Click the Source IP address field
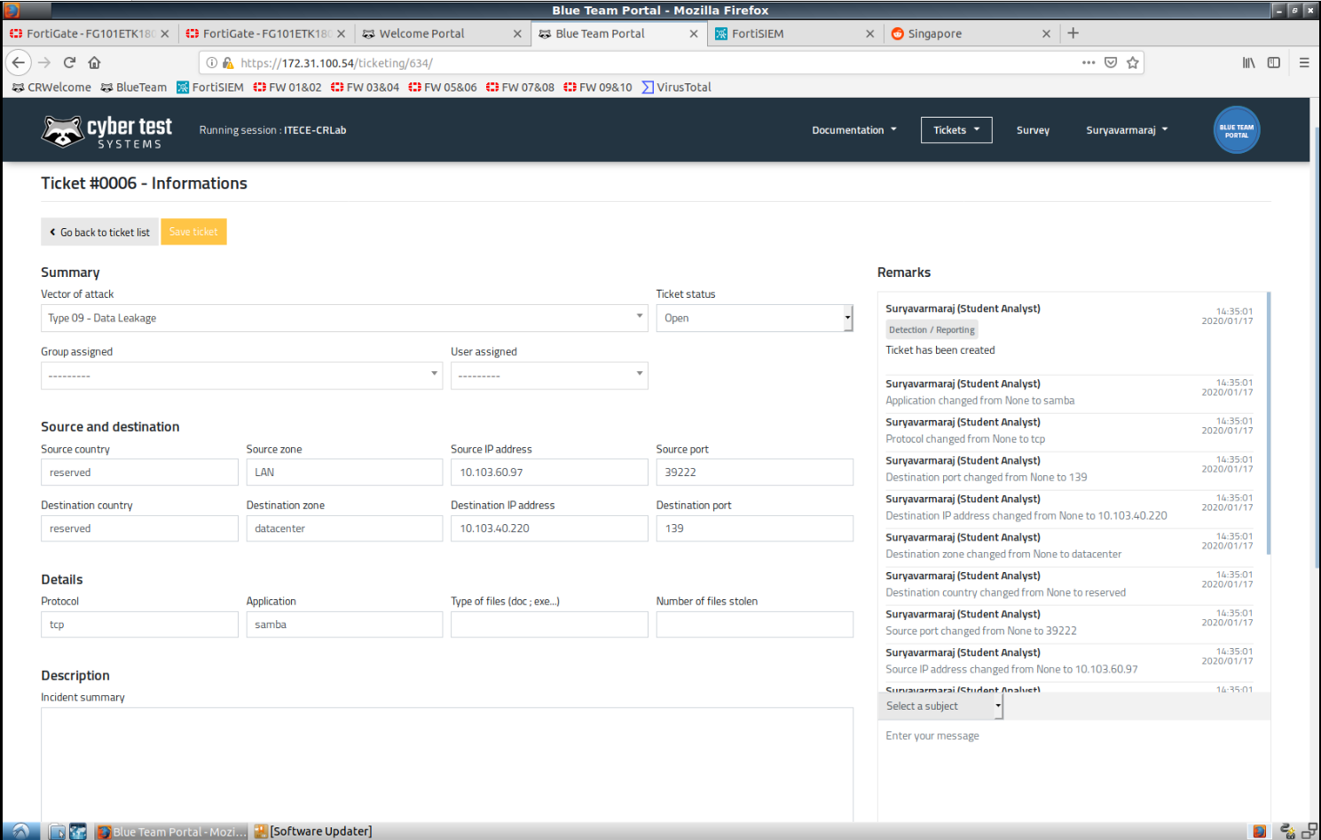Image resolution: width=1321 pixels, height=840 pixels. coord(549,472)
